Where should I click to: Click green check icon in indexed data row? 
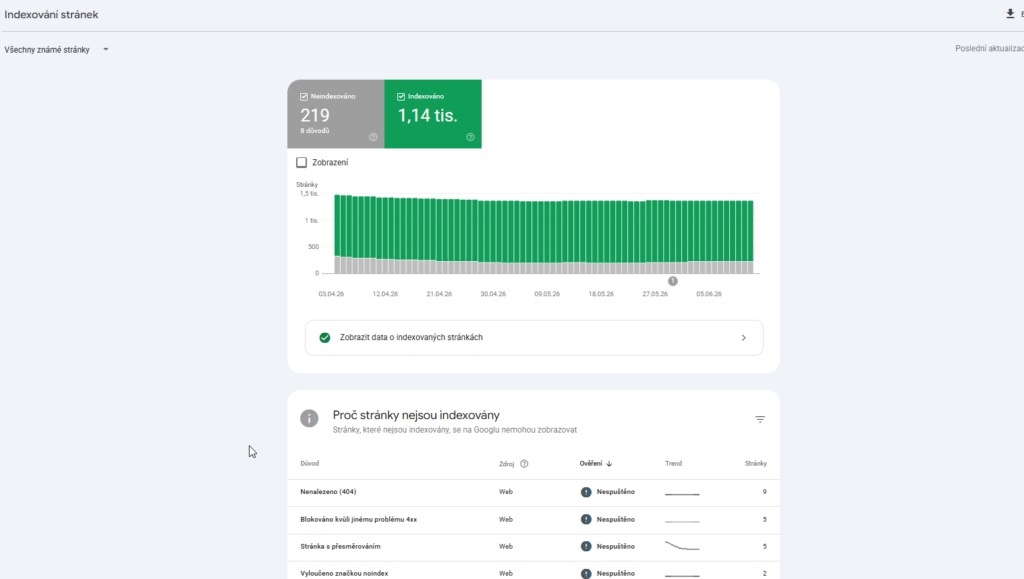(x=325, y=337)
